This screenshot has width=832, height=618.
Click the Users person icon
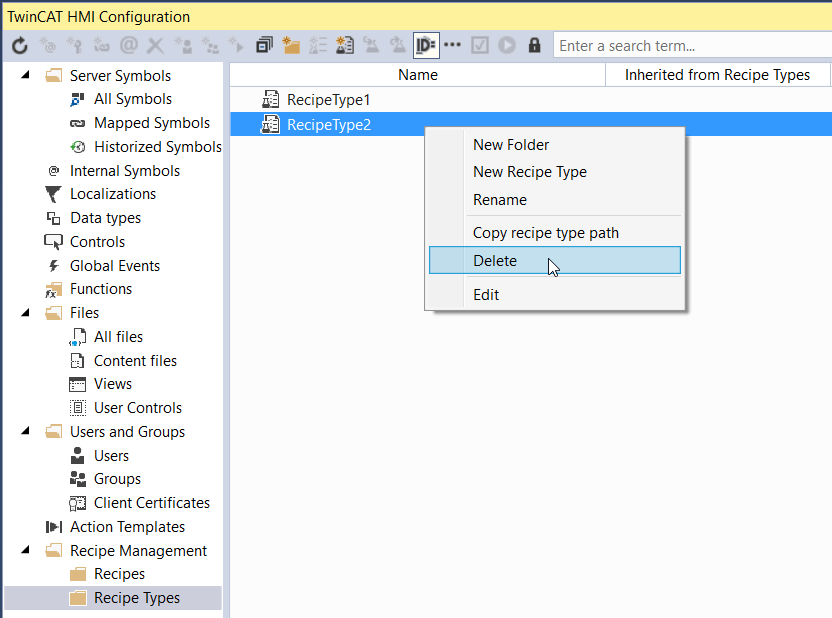[77, 455]
